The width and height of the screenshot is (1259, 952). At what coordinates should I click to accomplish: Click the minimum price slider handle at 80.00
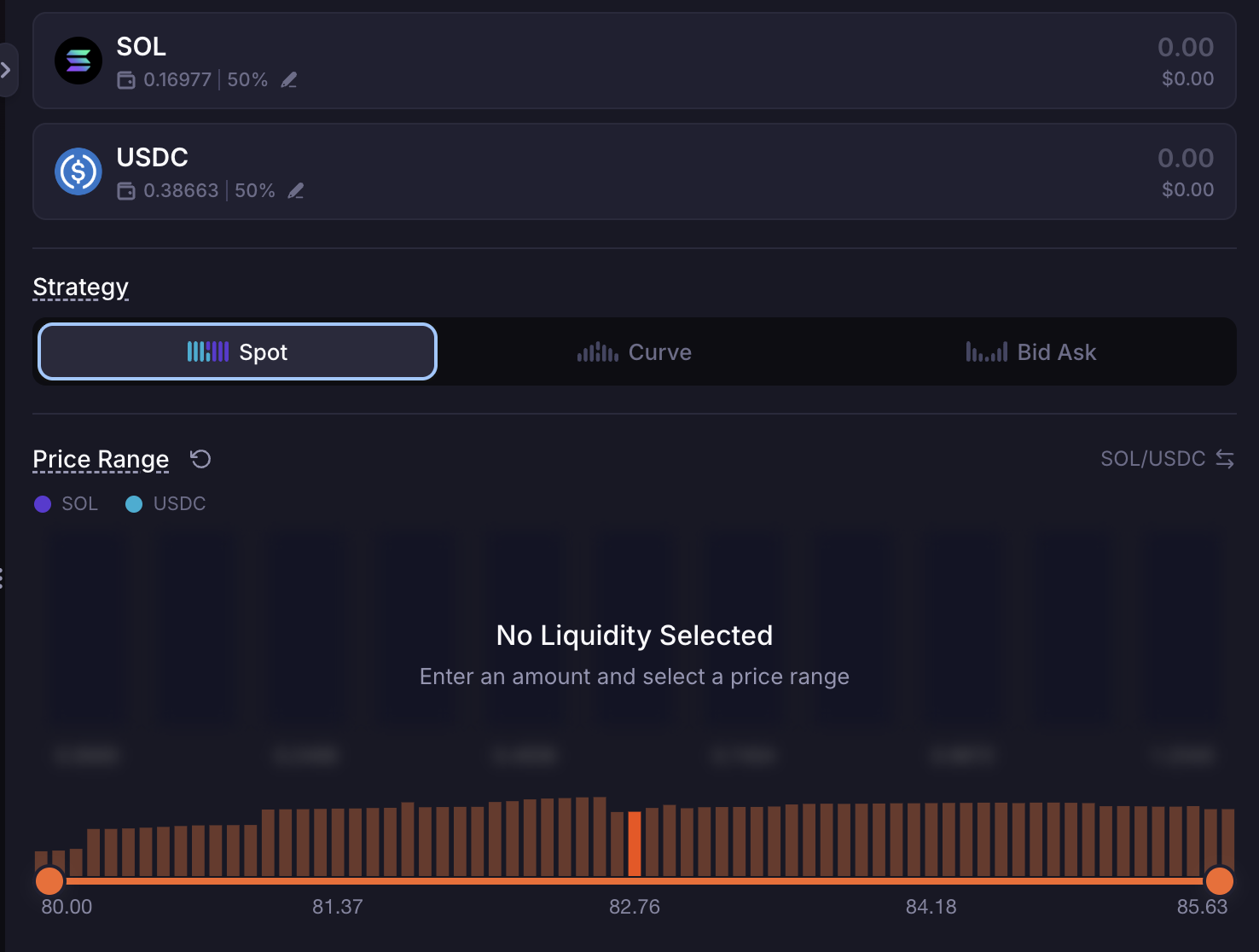[49, 880]
